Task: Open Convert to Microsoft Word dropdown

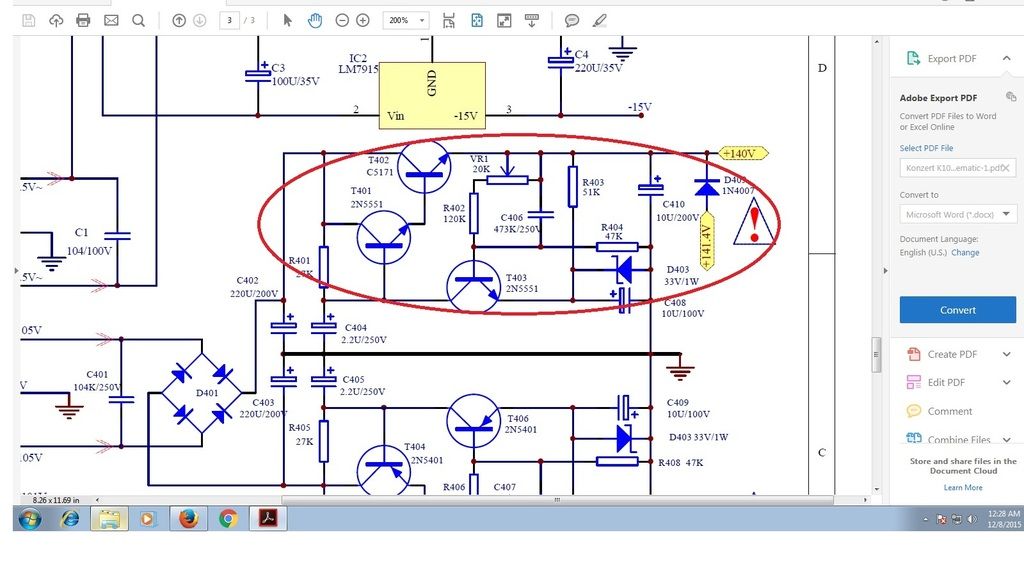Action: pos(958,214)
